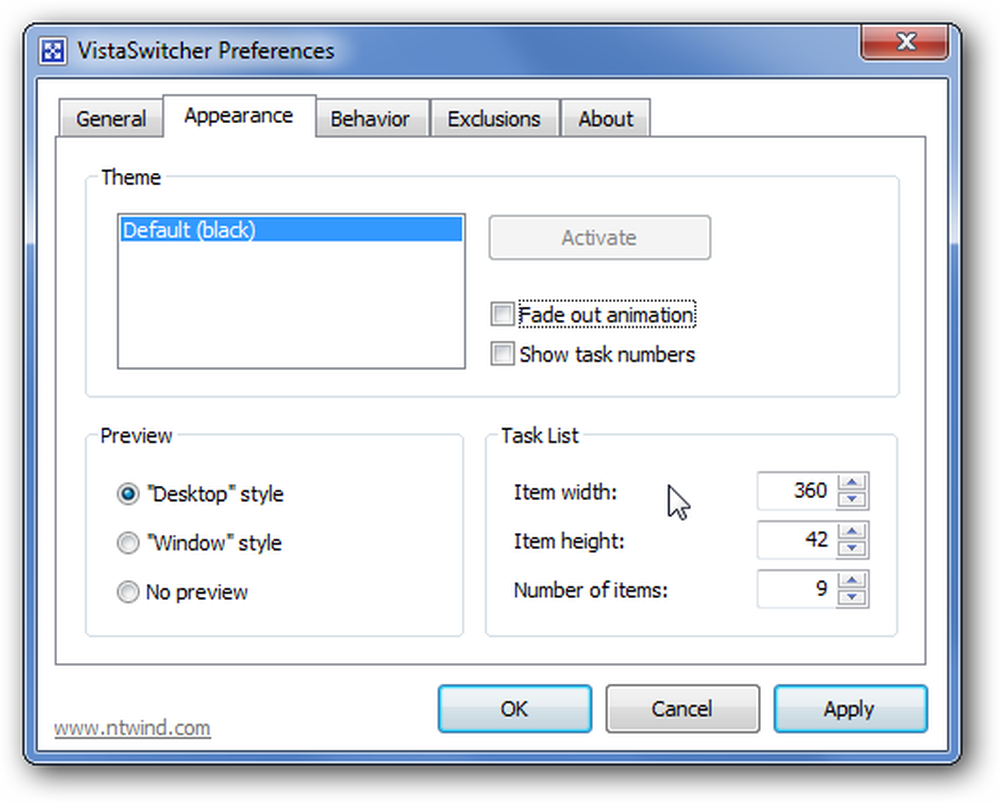Enable the Fade out animation checkbox
The image size is (1000, 803).
(x=503, y=314)
